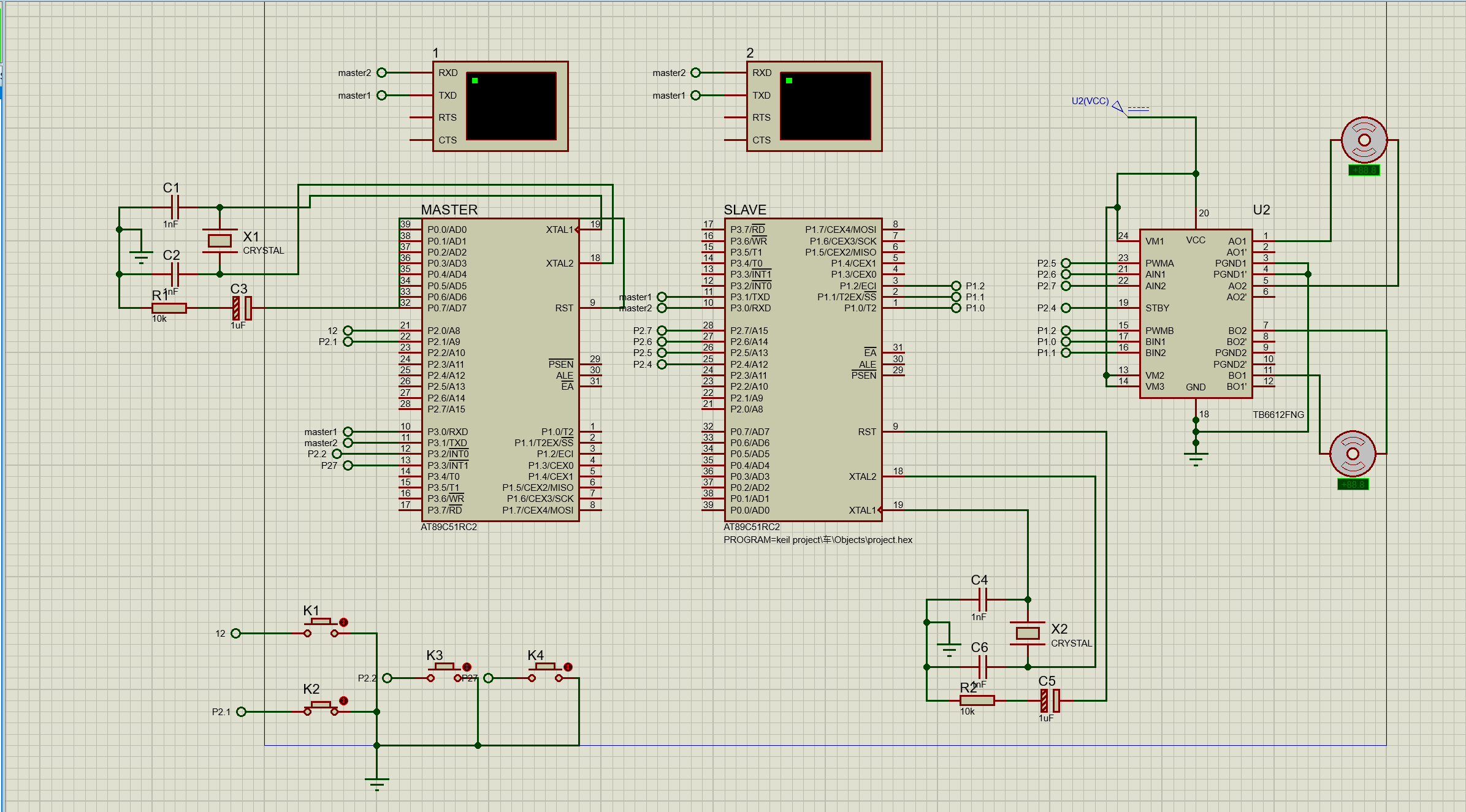This screenshot has height=812, width=1466.
Task: Click the master2 terminal at terminal 1 RXD
Action: [381, 73]
